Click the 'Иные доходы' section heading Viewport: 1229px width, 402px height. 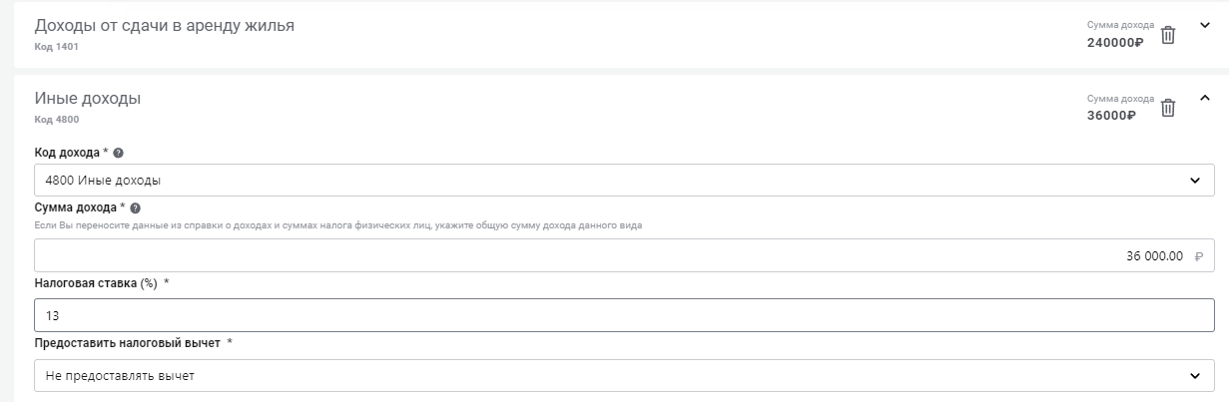(88, 98)
